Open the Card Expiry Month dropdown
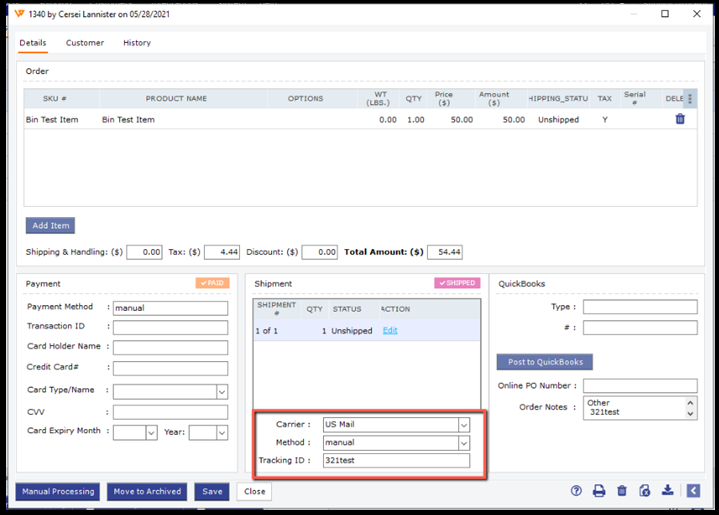The width and height of the screenshot is (719, 515). 151,433
